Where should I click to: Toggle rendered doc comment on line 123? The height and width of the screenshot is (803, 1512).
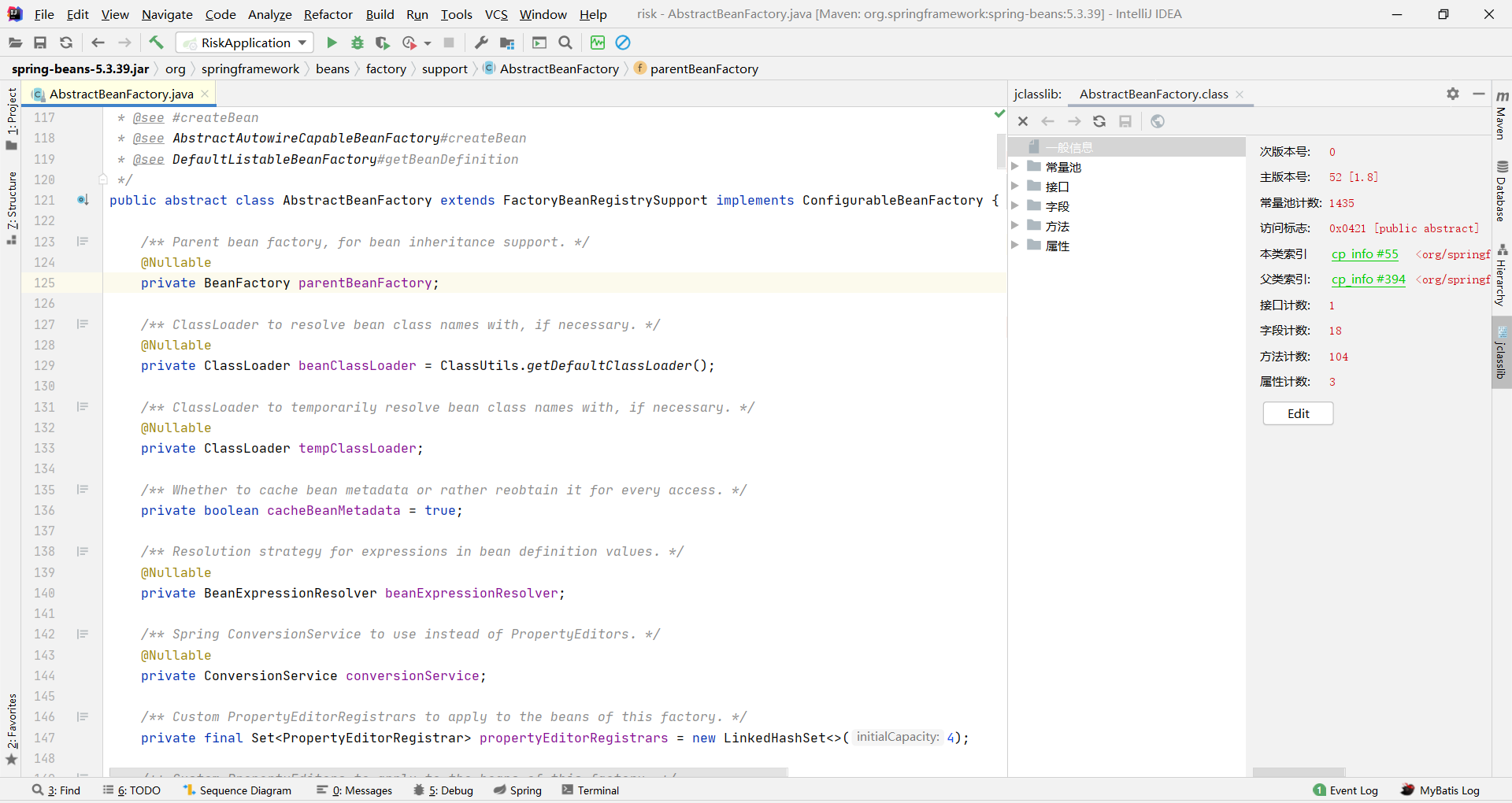83,242
